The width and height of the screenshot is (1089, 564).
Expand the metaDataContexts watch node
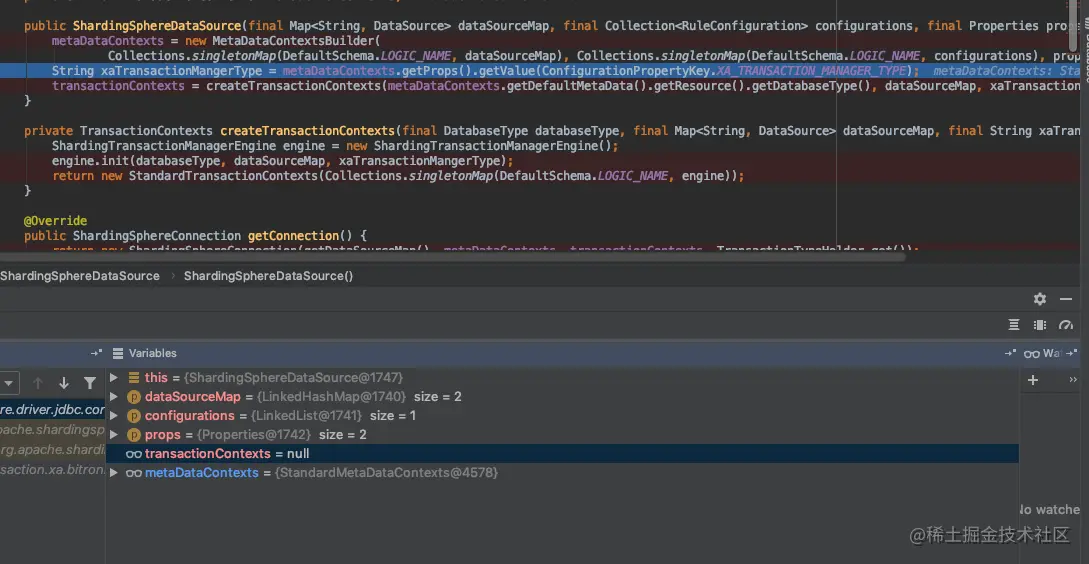coord(114,472)
